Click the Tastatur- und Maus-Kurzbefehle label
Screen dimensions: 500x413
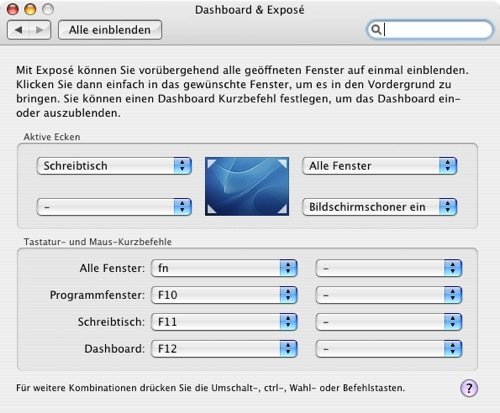(98, 242)
